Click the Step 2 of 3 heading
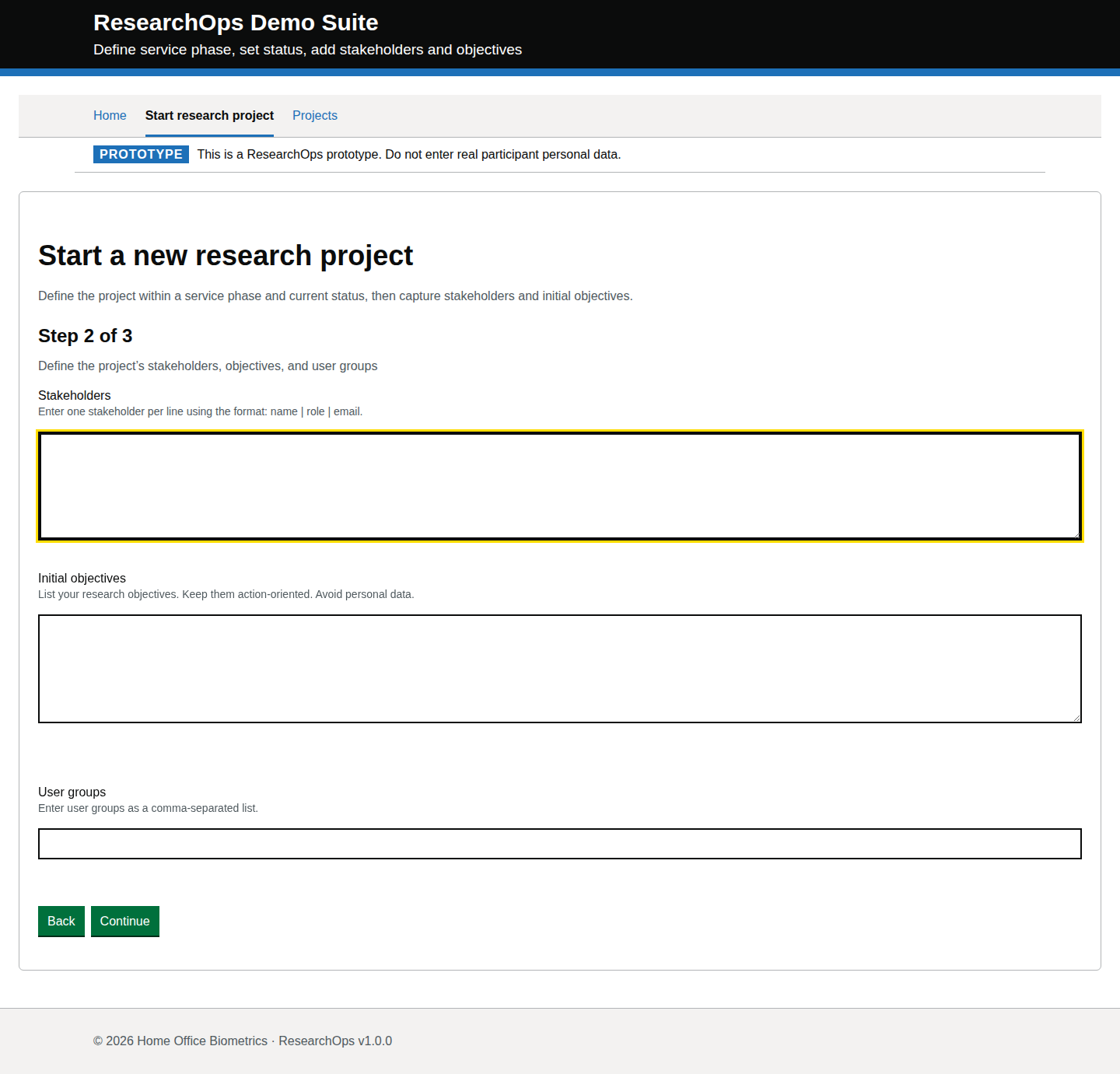The width and height of the screenshot is (1120, 1074). [85, 336]
